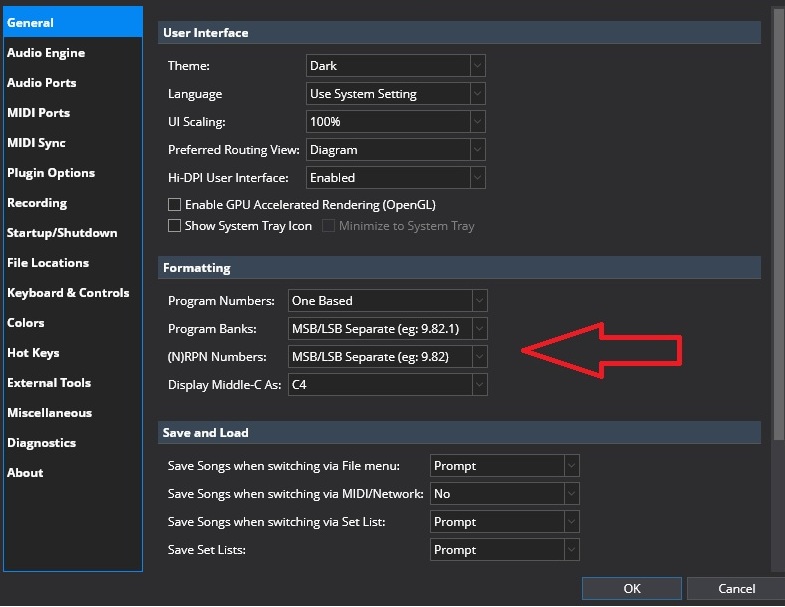The height and width of the screenshot is (607, 785).
Task: Open the Diagnostics page
Action: pyautogui.click(x=41, y=443)
